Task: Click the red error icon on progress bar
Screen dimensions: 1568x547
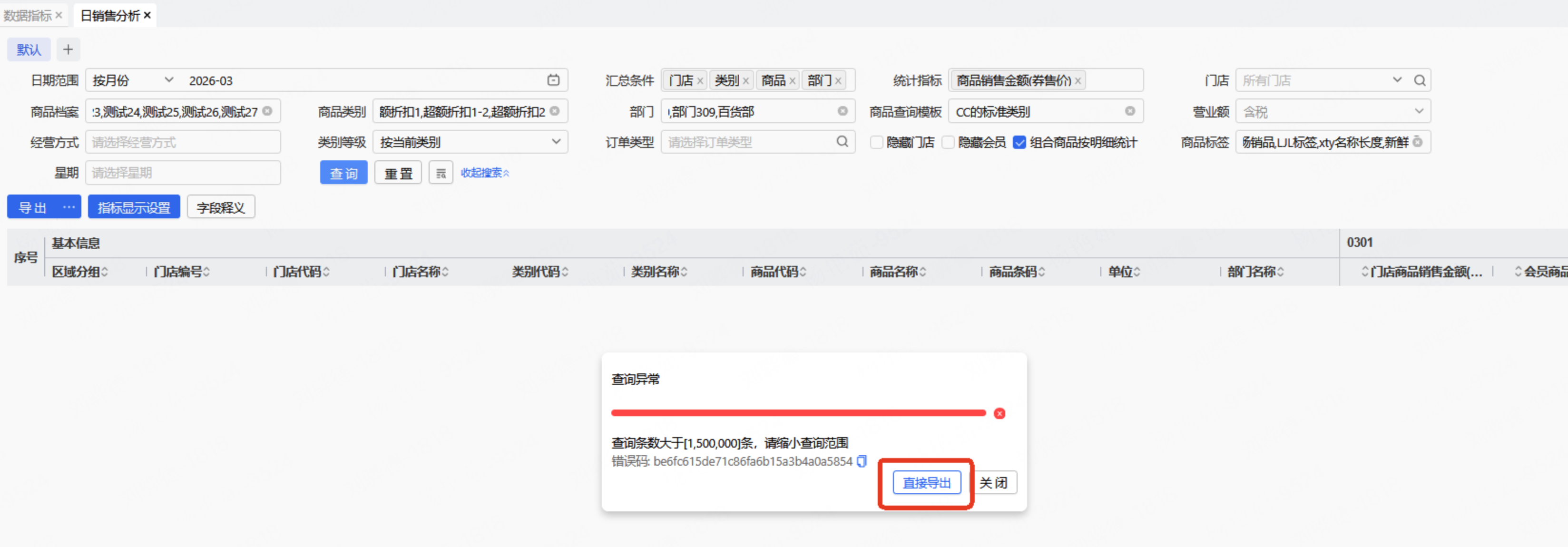Action: tap(999, 414)
